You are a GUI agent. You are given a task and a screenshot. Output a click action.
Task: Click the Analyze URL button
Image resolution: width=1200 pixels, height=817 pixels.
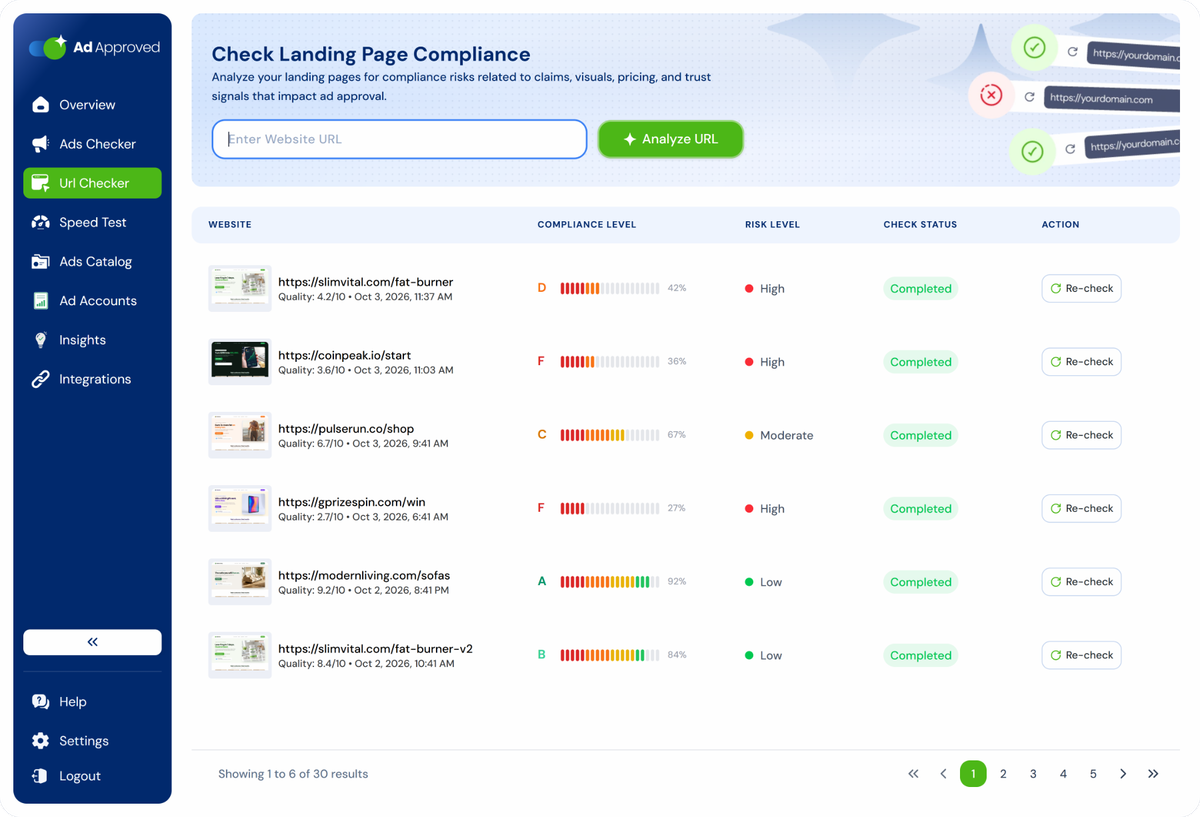pyautogui.click(x=671, y=139)
